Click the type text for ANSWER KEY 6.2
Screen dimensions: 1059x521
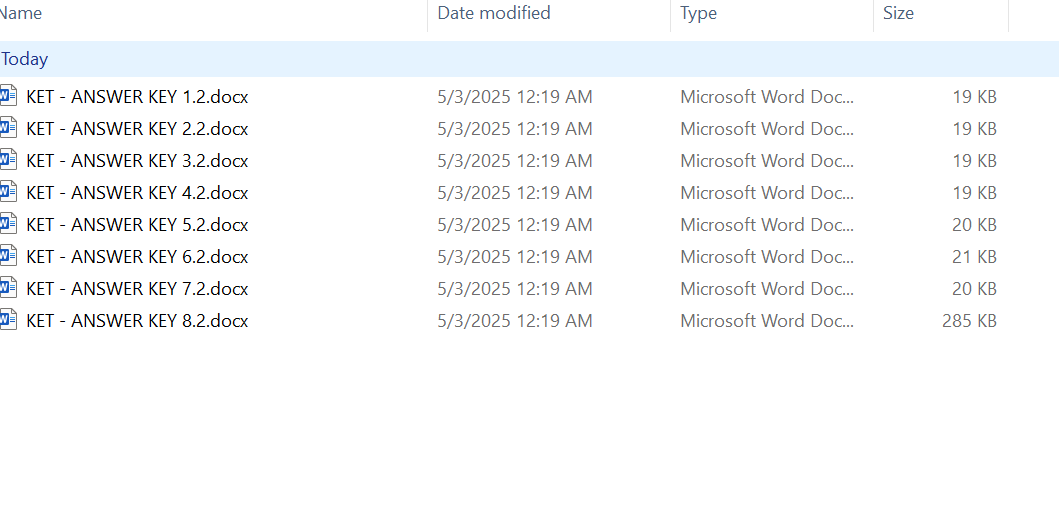tap(767, 257)
